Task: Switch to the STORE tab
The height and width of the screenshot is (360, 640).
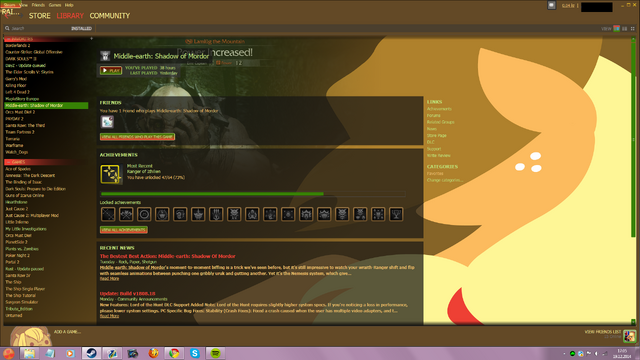Action: point(40,16)
